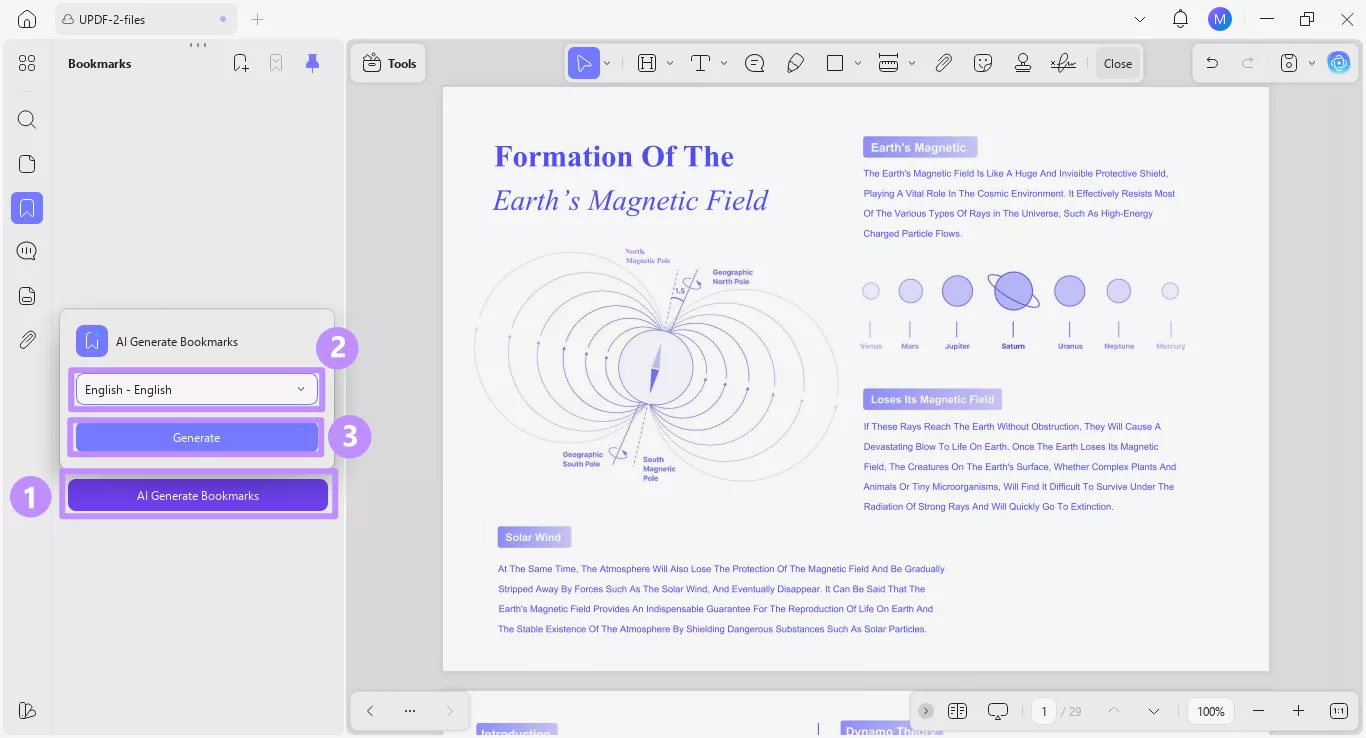Open the comments panel in the sidebar
Image resolution: width=1366 pixels, height=738 pixels.
pyautogui.click(x=27, y=251)
